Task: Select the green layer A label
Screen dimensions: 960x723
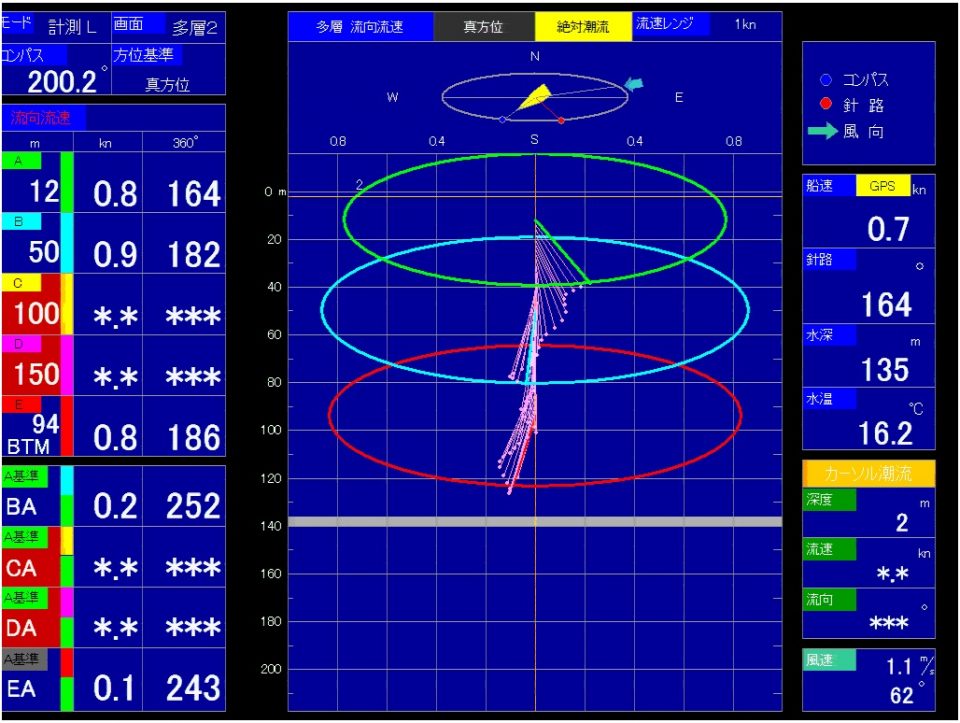Action: coord(21,161)
